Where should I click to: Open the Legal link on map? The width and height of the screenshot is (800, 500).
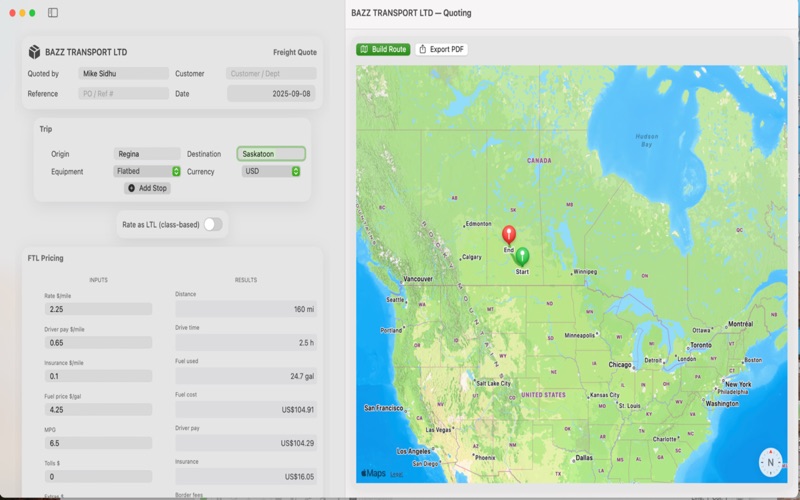(x=396, y=474)
